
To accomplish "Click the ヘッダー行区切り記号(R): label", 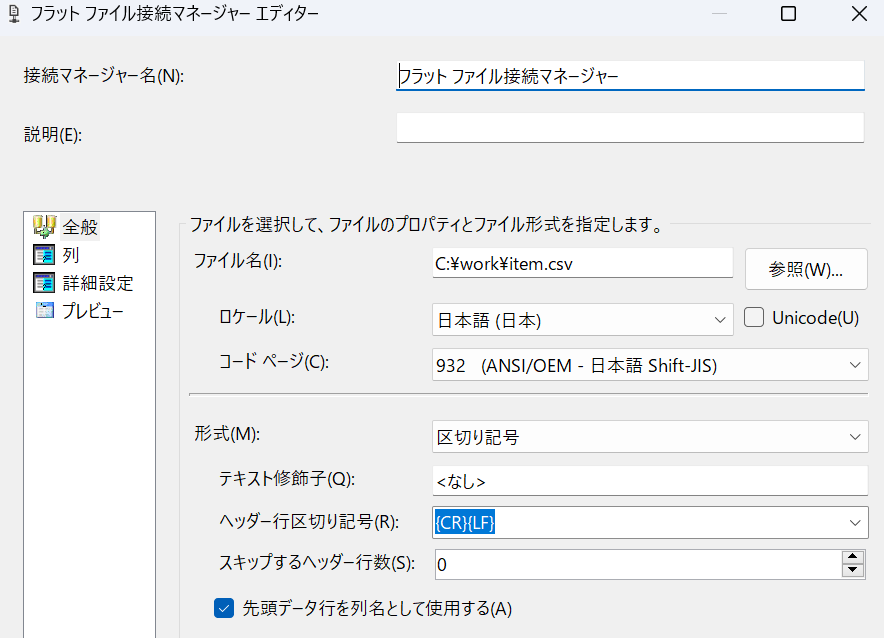I will [x=308, y=521].
